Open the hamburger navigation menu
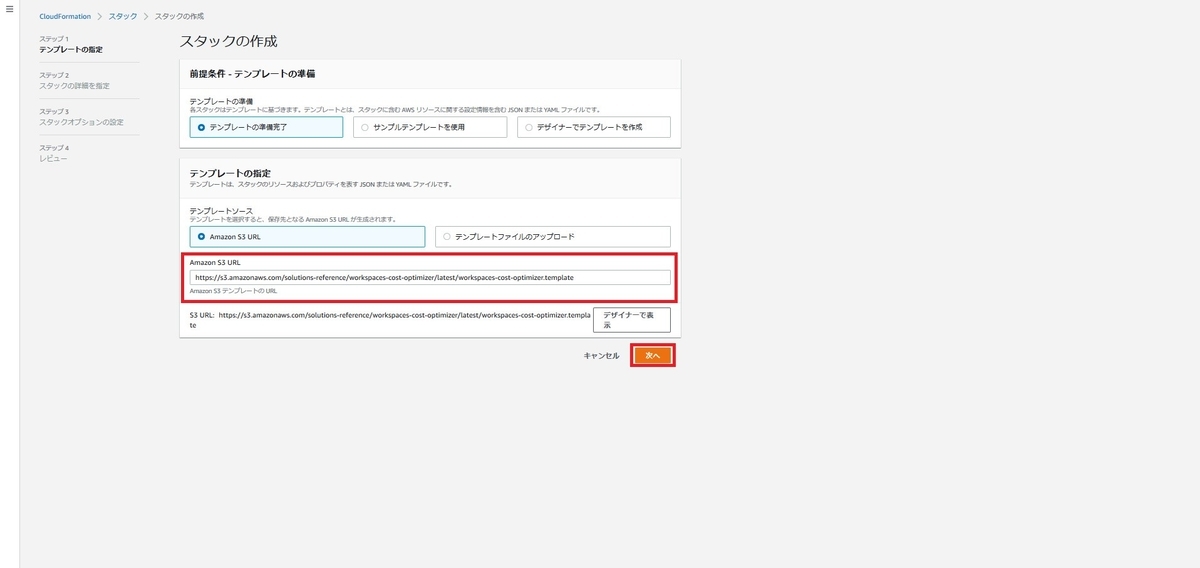Viewport: 1200px width, 568px height. coord(9,8)
